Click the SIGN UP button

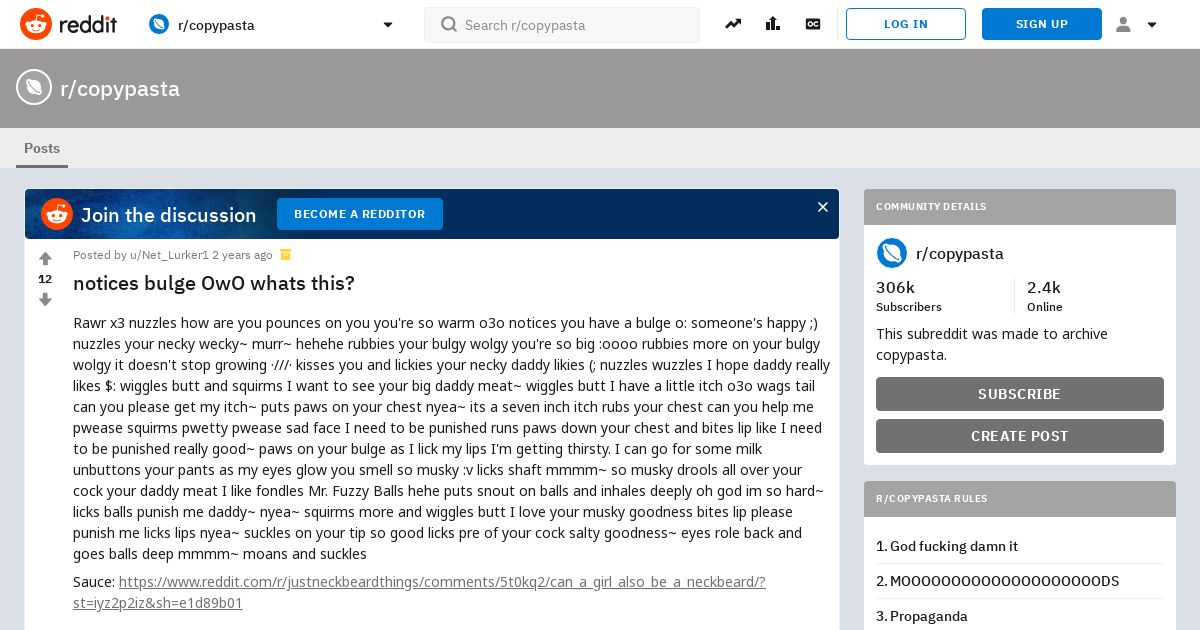(1042, 24)
